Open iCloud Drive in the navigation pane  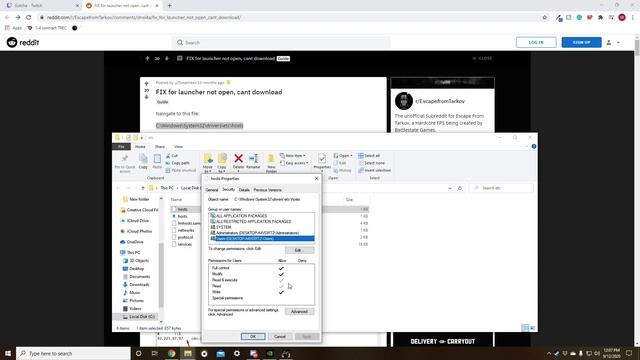pos(138,220)
